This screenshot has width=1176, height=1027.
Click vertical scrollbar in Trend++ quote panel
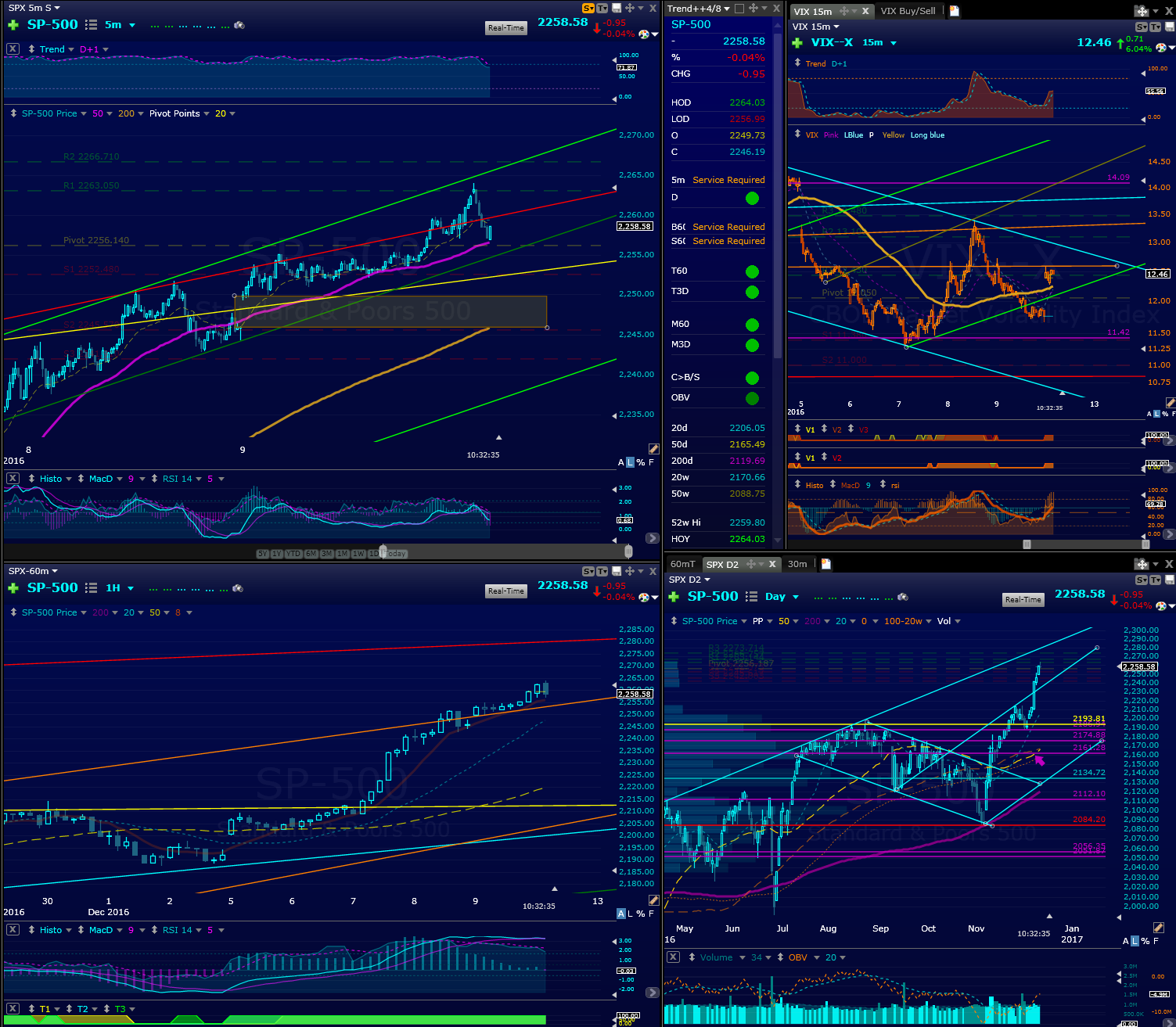(x=777, y=196)
